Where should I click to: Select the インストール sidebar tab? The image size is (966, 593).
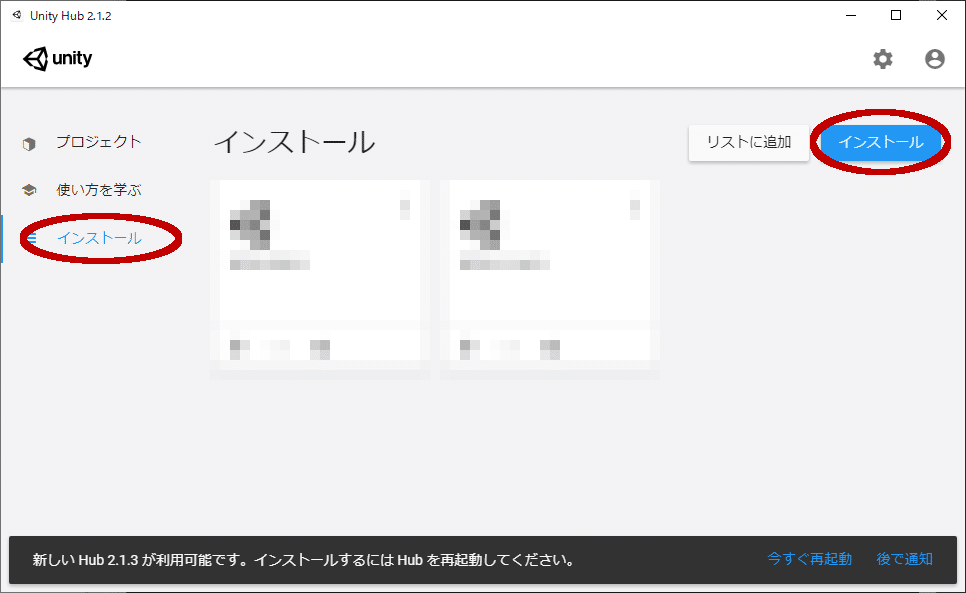97,238
